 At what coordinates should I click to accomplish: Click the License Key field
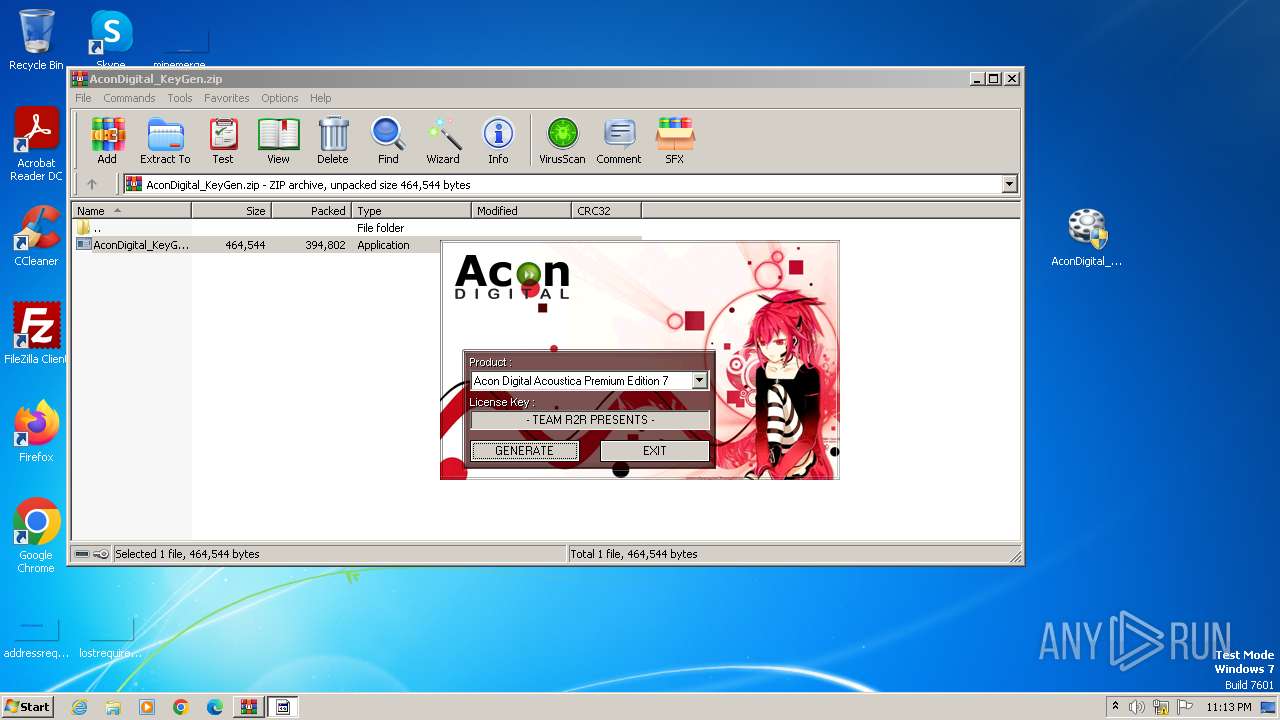point(590,420)
